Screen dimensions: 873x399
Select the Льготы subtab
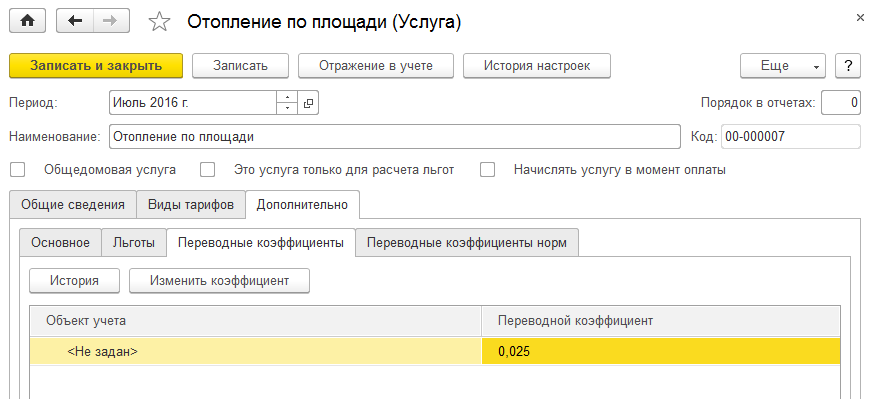[x=134, y=243]
